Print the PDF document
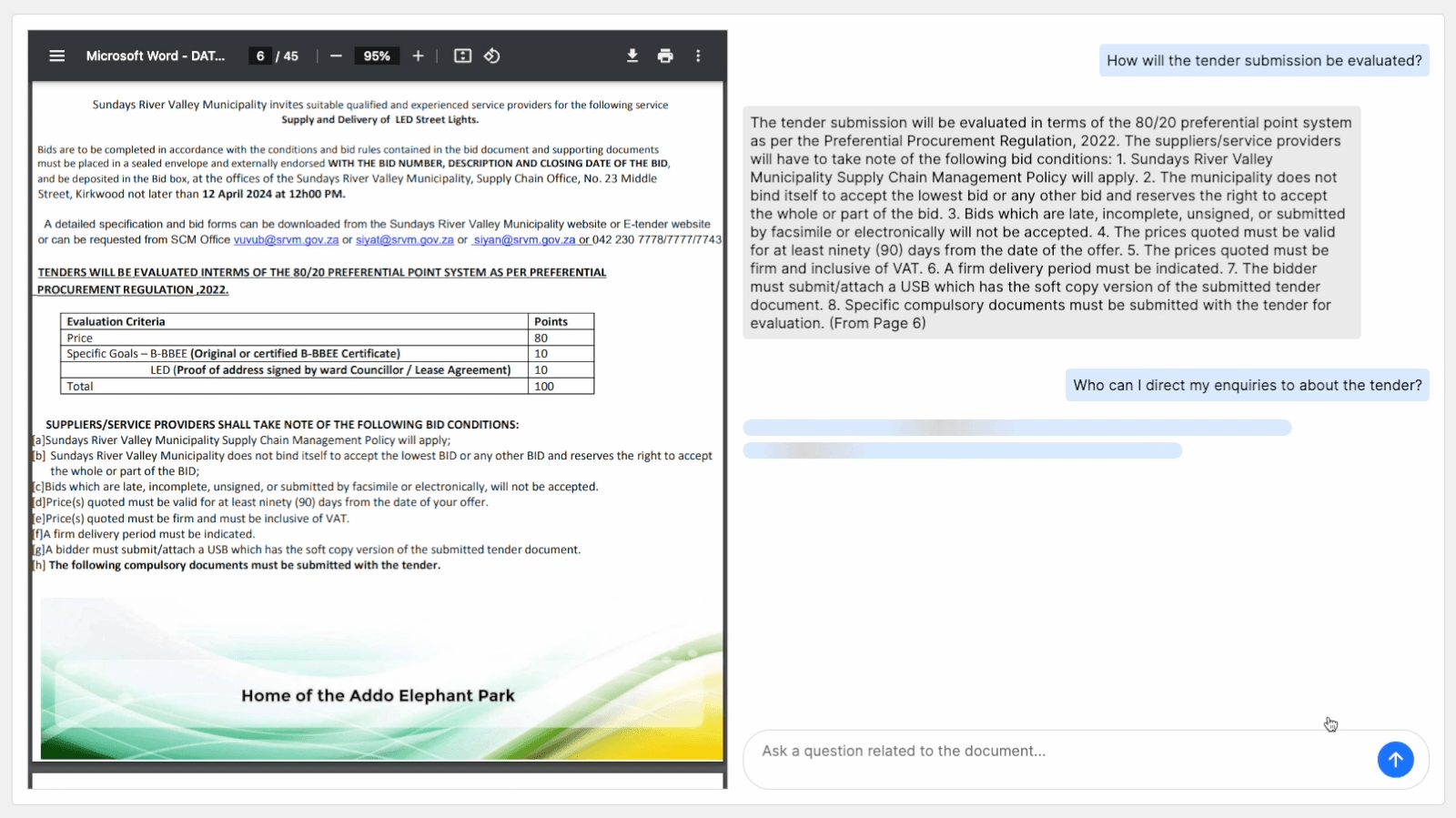The height and width of the screenshot is (818, 1456). 665,56
